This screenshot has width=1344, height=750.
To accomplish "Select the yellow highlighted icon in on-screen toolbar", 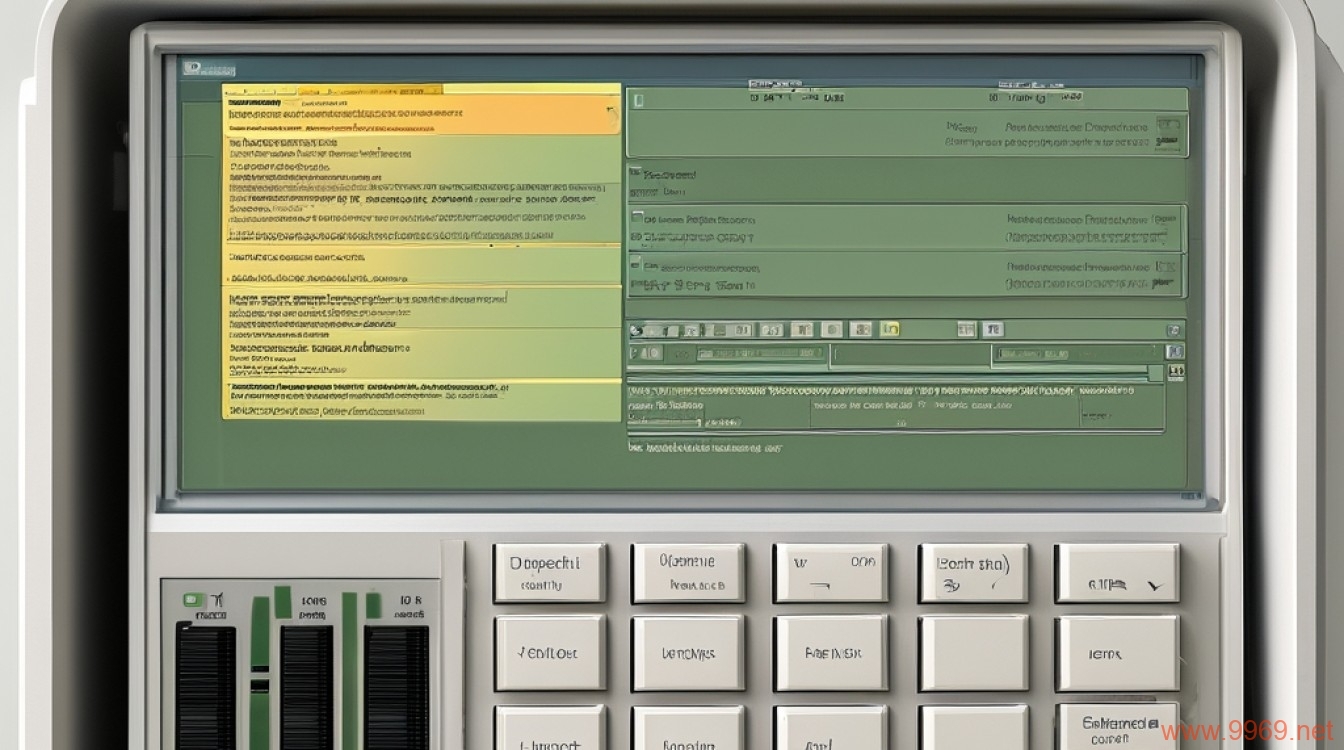I will (890, 329).
